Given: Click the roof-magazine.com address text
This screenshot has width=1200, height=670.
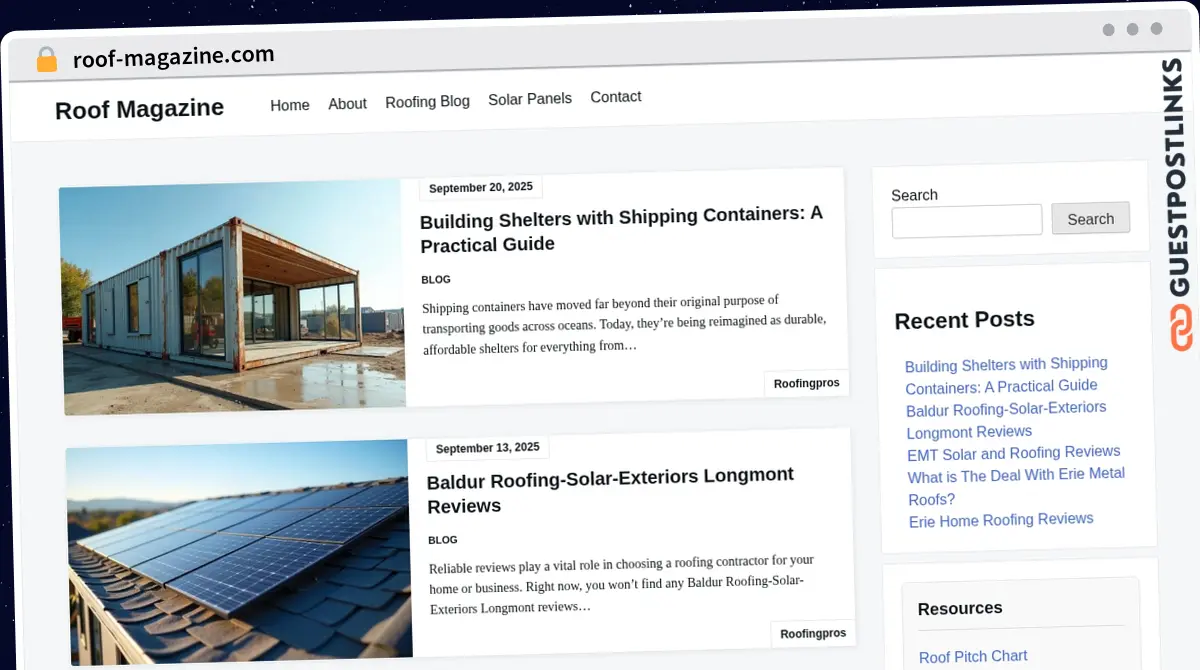Looking at the screenshot, I should click(173, 57).
